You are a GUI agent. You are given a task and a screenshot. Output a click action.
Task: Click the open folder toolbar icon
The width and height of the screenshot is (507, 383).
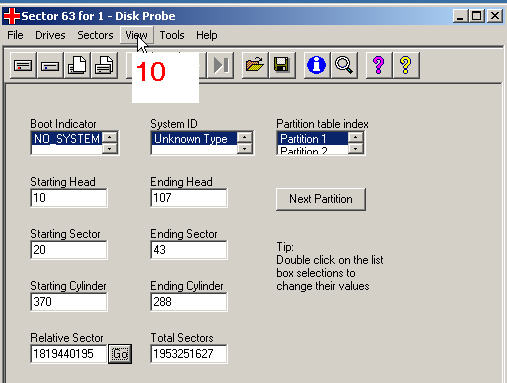[255, 65]
